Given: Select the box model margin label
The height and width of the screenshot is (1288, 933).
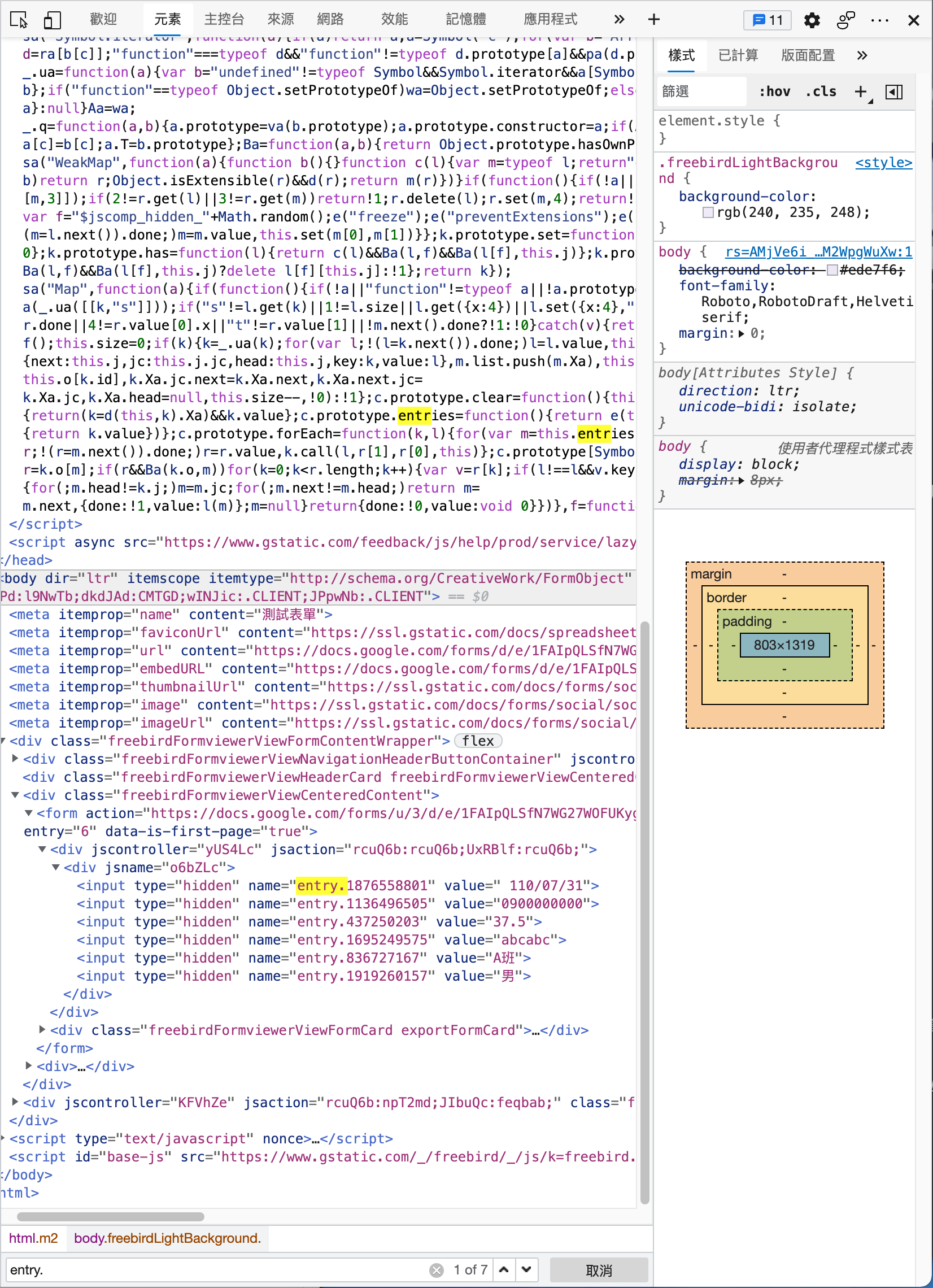Looking at the screenshot, I should [711, 573].
